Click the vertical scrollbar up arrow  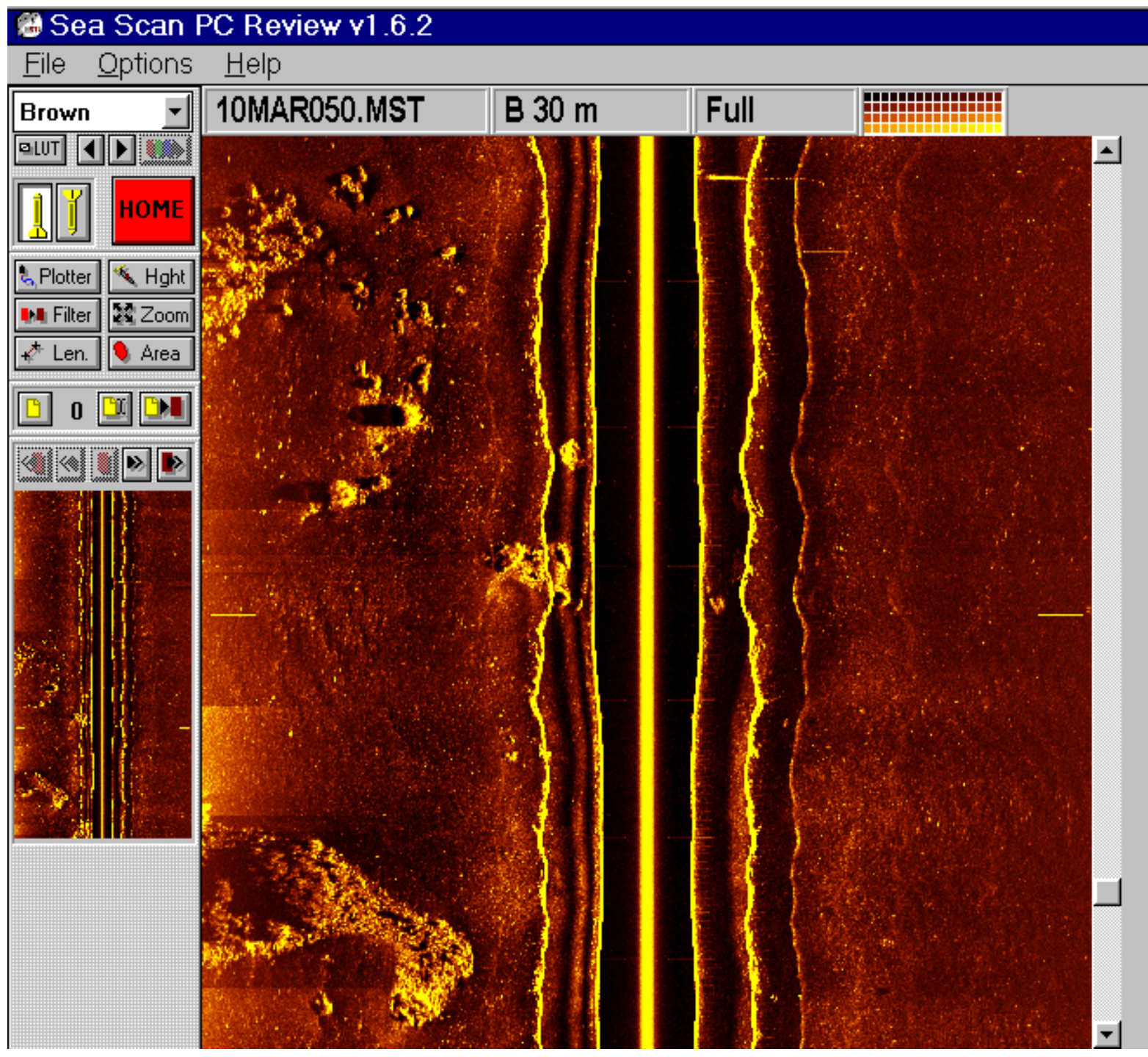click(1106, 150)
